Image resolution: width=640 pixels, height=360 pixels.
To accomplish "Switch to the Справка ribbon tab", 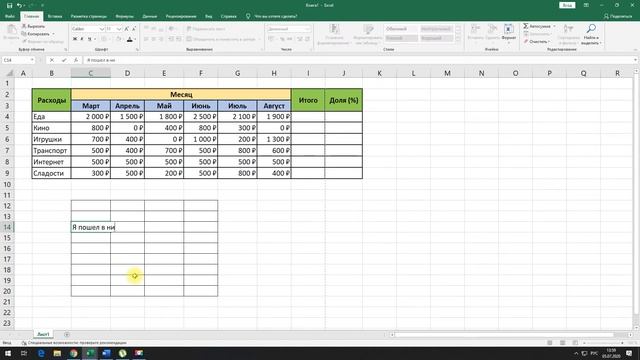I will point(229,16).
